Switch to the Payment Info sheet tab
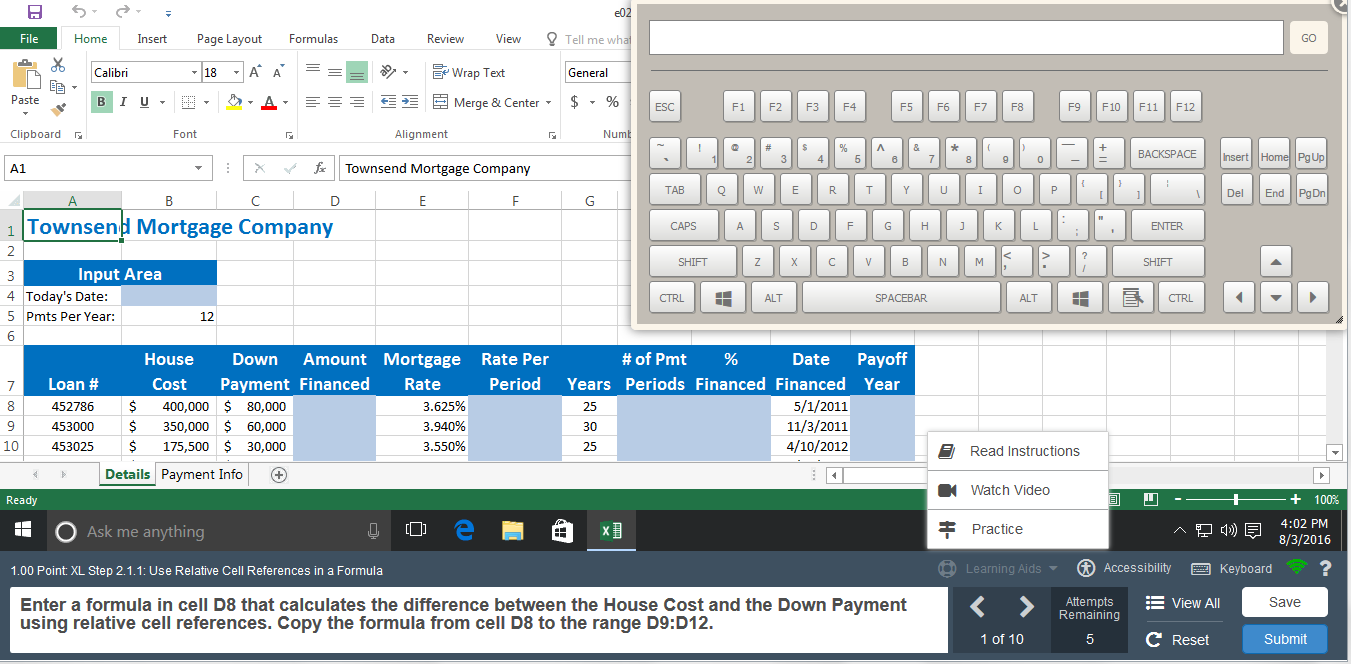 pos(202,474)
